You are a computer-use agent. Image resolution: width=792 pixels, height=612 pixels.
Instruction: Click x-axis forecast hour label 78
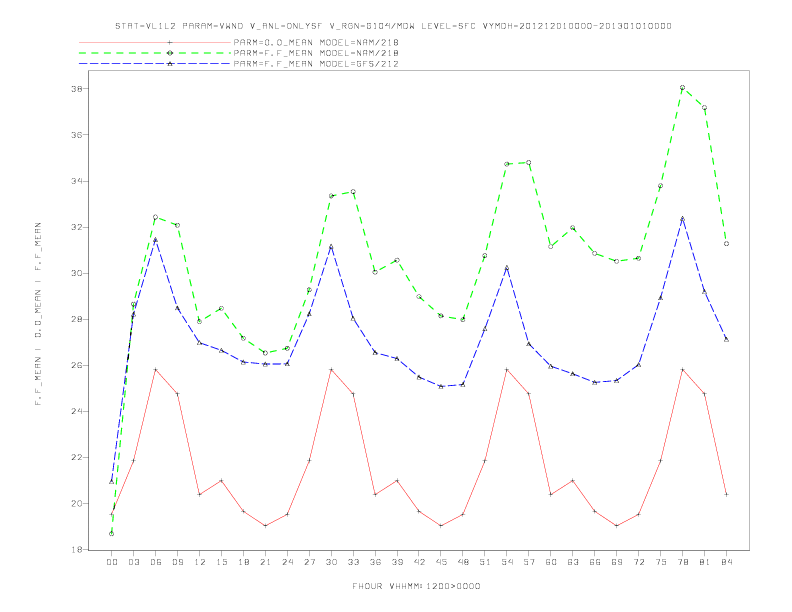click(682, 562)
